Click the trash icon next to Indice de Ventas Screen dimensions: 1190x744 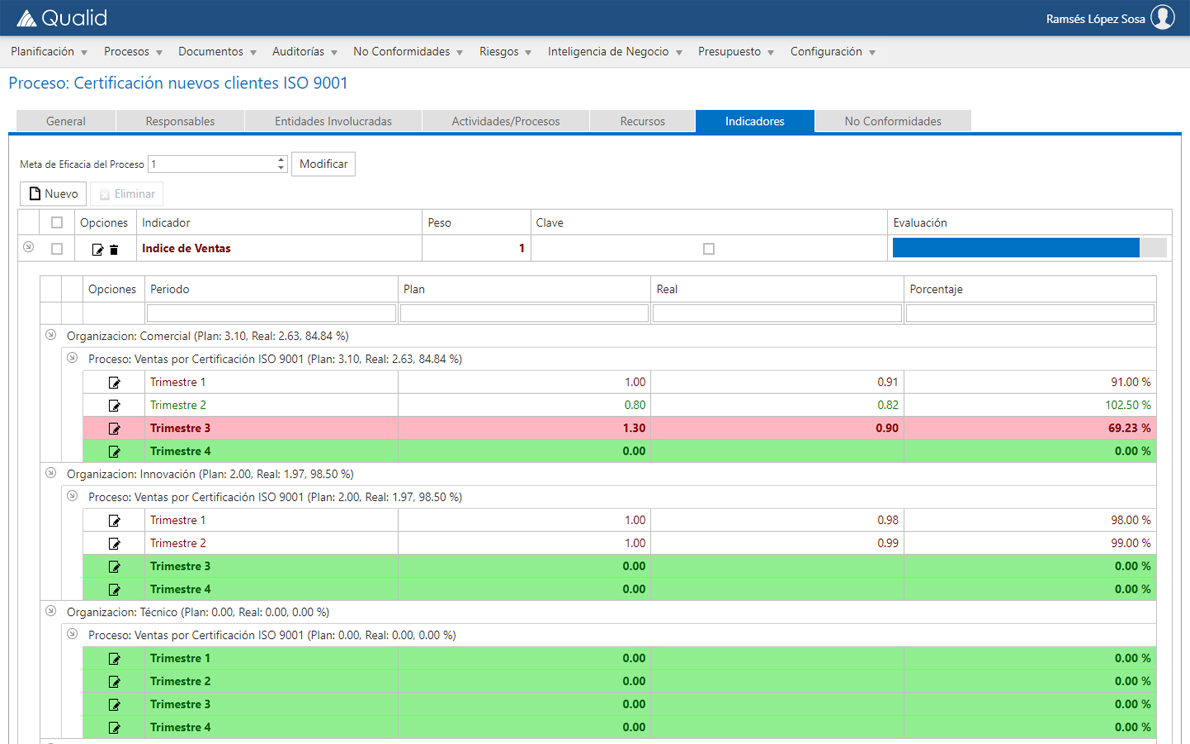(113, 249)
